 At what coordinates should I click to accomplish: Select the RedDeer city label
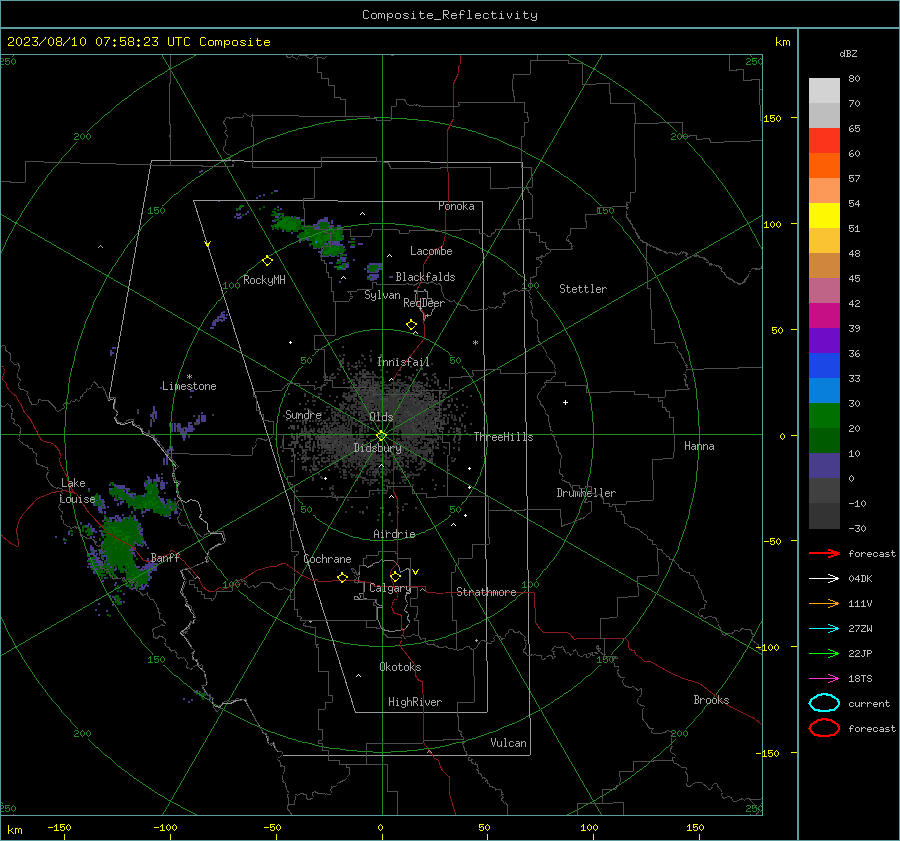pyautogui.click(x=424, y=303)
